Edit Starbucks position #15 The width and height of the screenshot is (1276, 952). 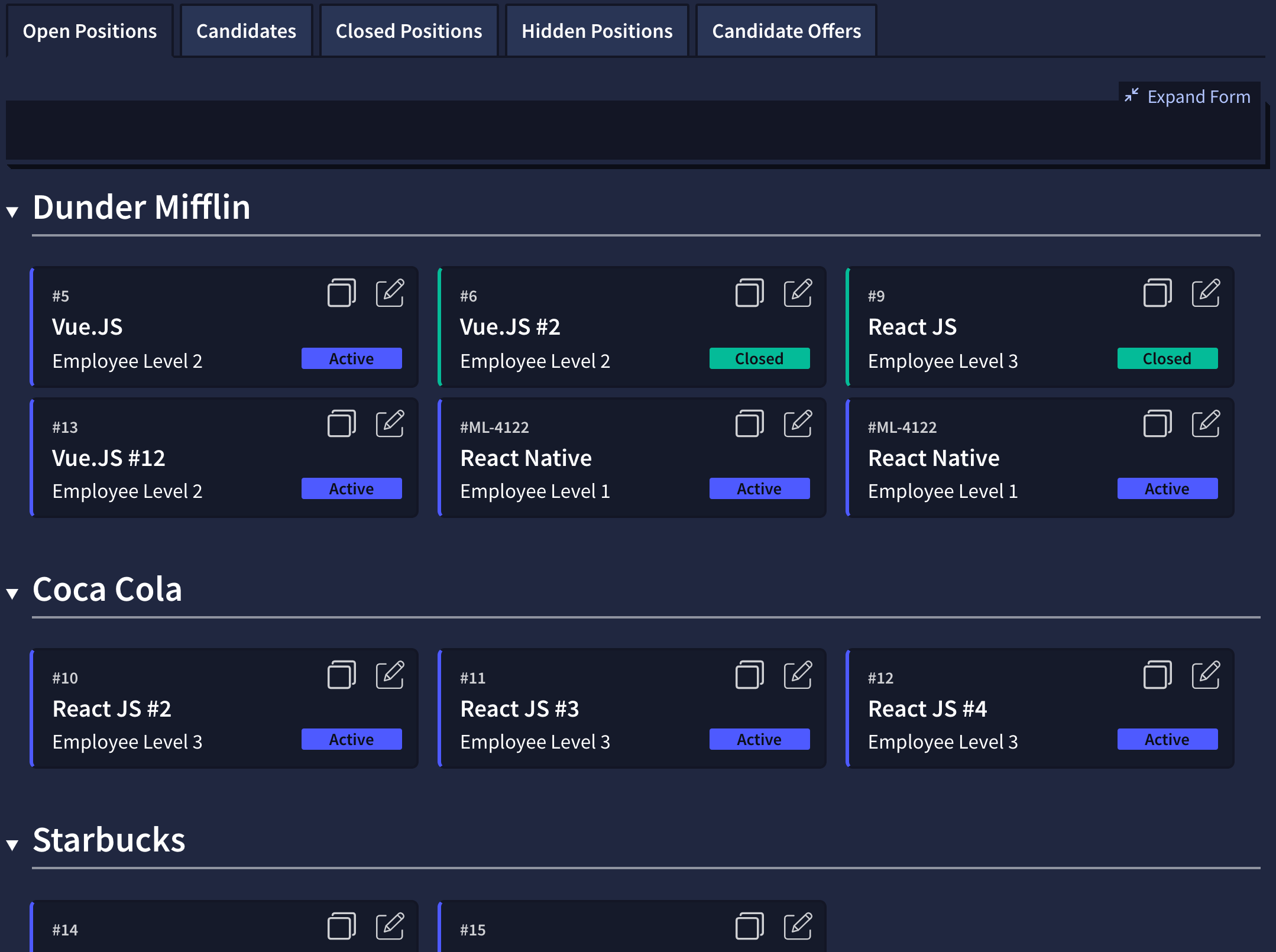point(798,926)
